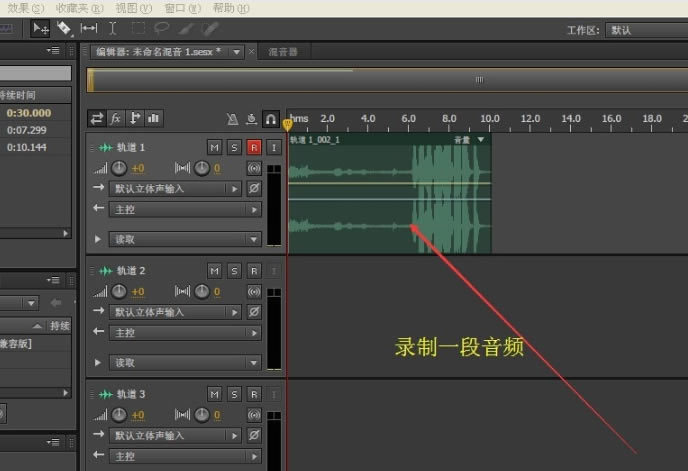Open track 2 主控 output dropdown
Image resolution: width=688 pixels, height=471 pixels.
[x=185, y=332]
